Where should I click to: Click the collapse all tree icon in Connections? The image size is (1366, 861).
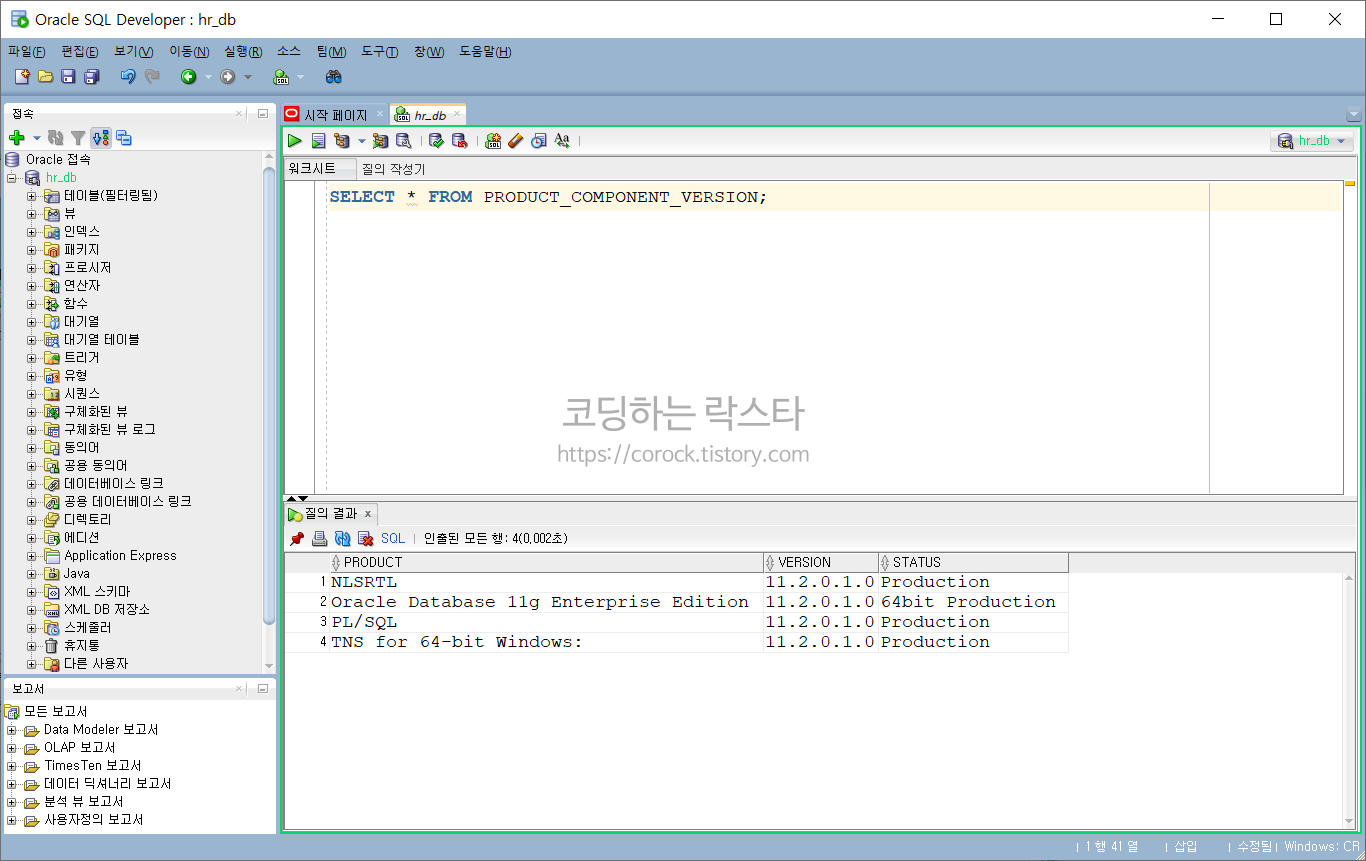pyautogui.click(x=124, y=138)
